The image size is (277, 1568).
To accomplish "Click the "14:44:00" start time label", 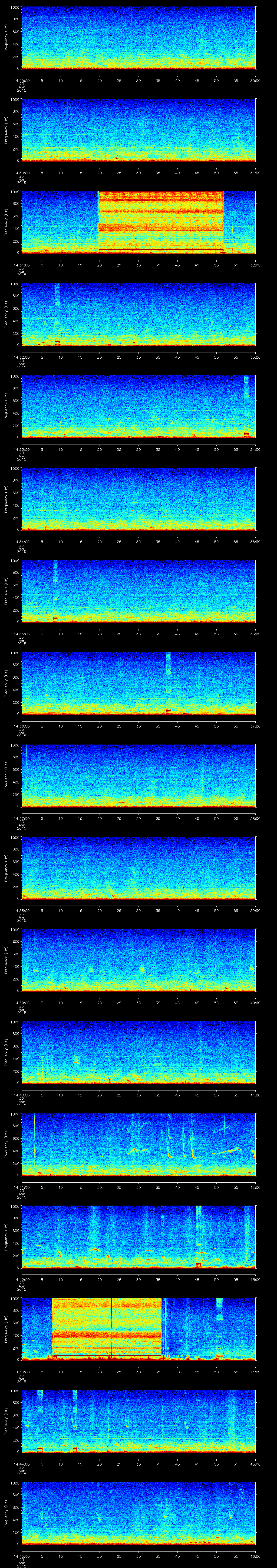I will (21, 1464).
